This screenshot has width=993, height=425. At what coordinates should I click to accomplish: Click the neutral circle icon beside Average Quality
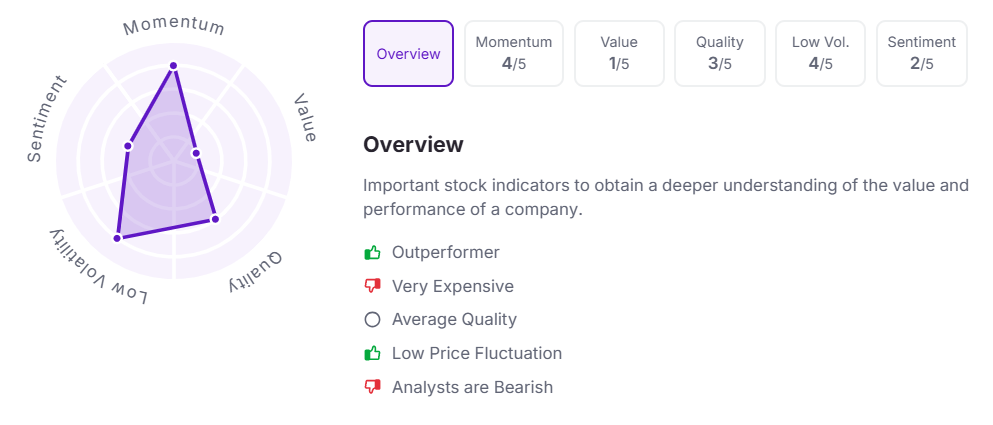click(372, 320)
